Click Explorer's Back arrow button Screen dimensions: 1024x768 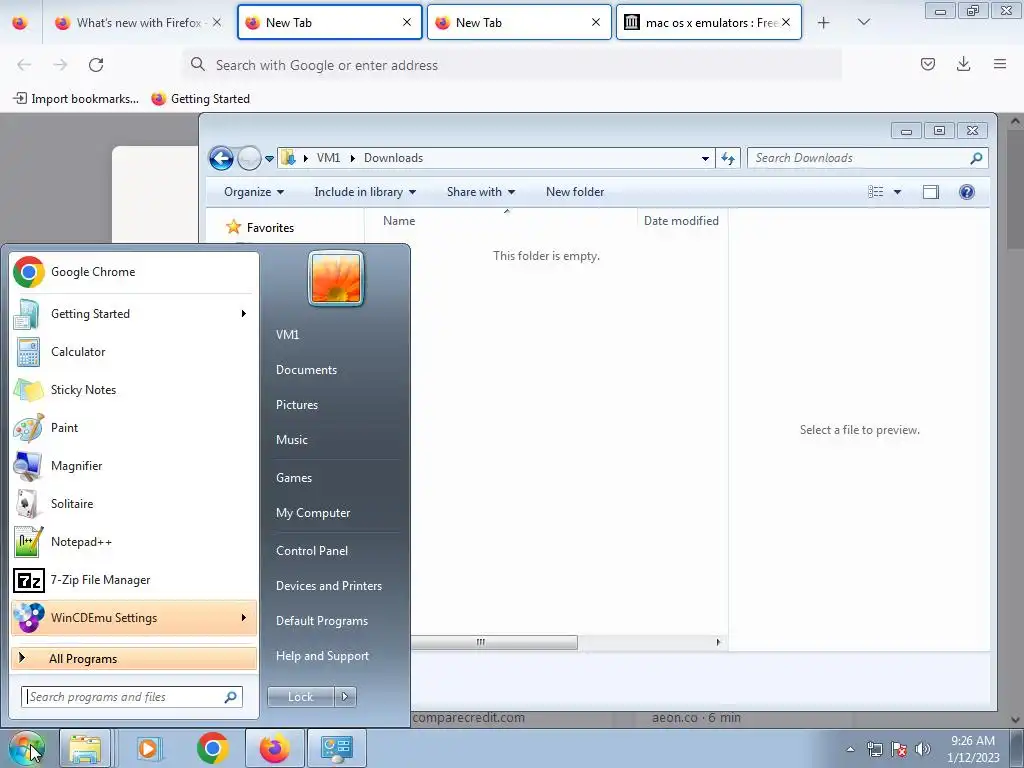pyautogui.click(x=221, y=158)
